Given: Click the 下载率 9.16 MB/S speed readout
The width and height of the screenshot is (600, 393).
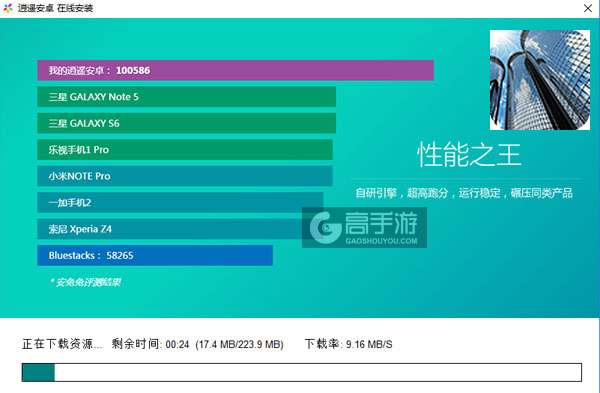Looking at the screenshot, I should click(x=349, y=344).
